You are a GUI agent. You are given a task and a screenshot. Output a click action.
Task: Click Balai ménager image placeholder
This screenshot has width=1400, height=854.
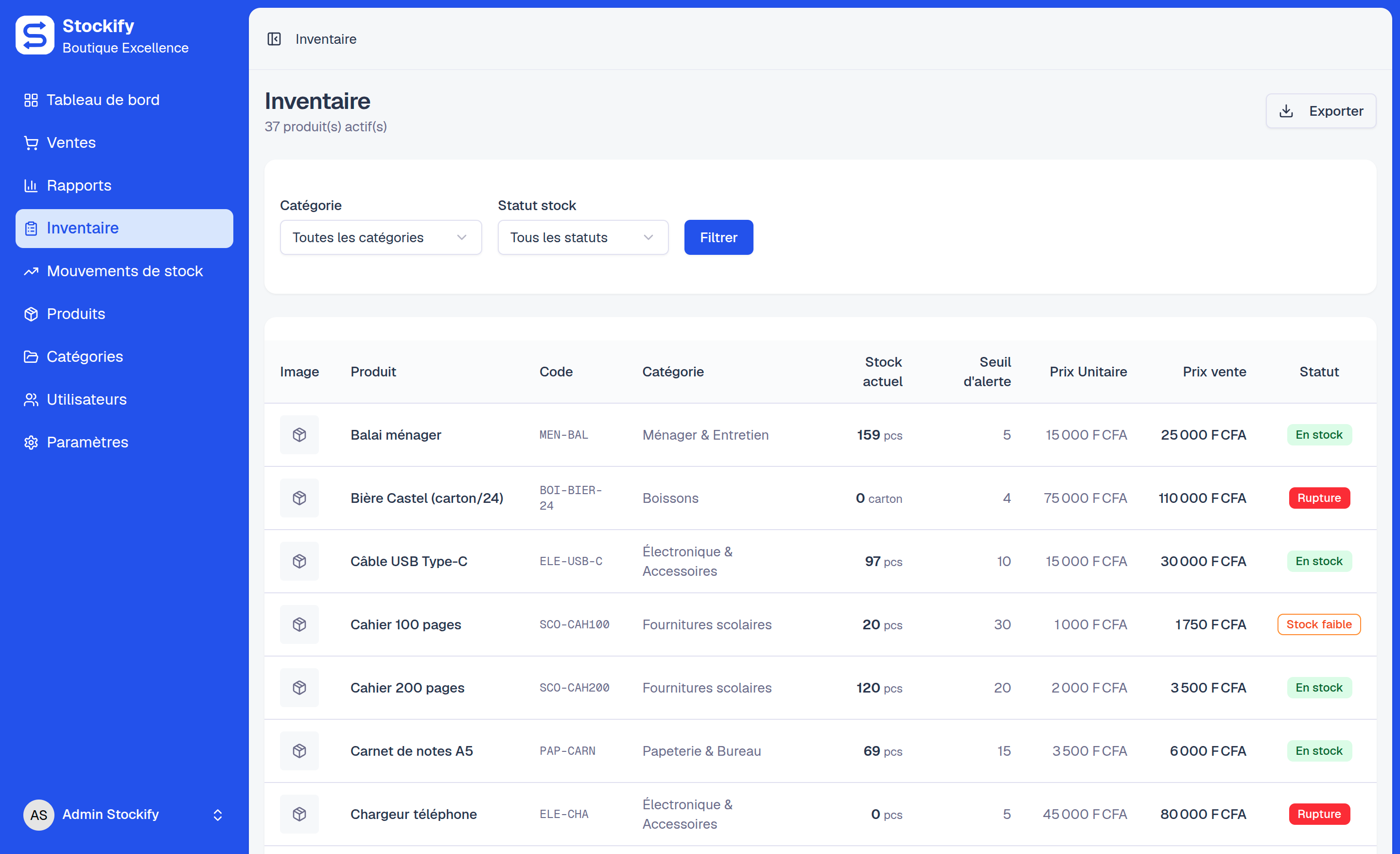point(299,435)
